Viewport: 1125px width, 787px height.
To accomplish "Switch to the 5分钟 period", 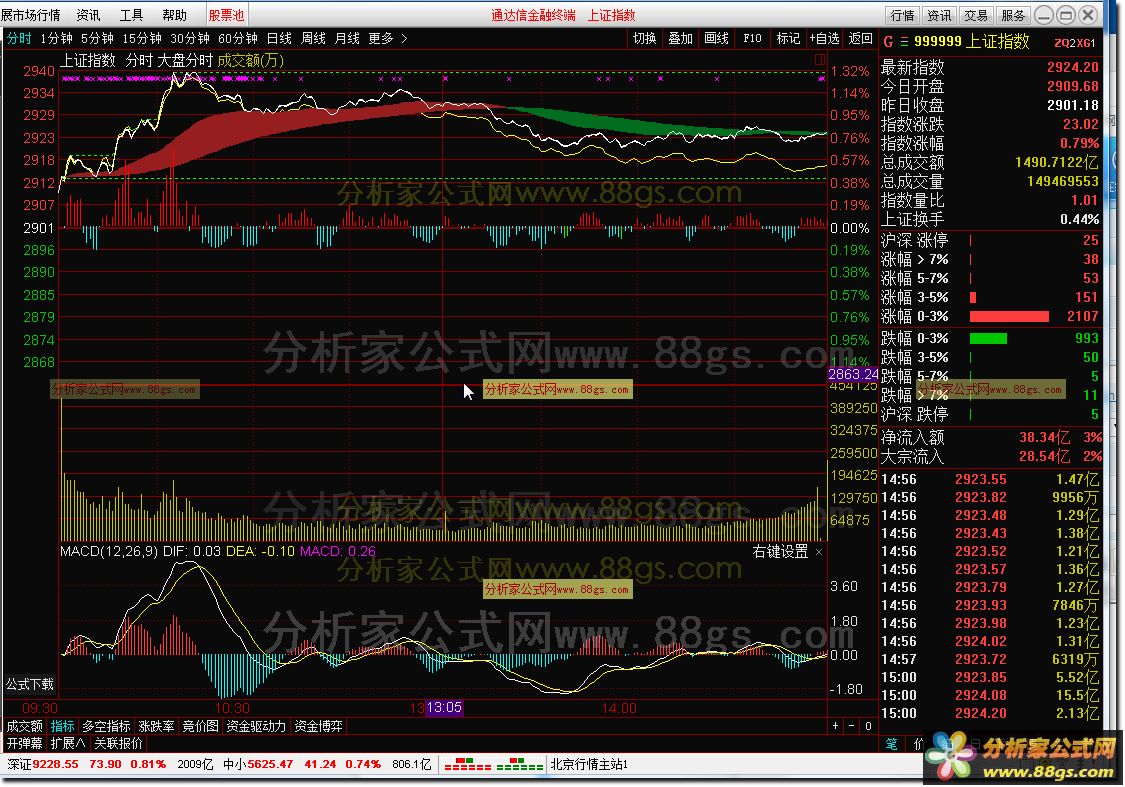I will (x=97, y=39).
